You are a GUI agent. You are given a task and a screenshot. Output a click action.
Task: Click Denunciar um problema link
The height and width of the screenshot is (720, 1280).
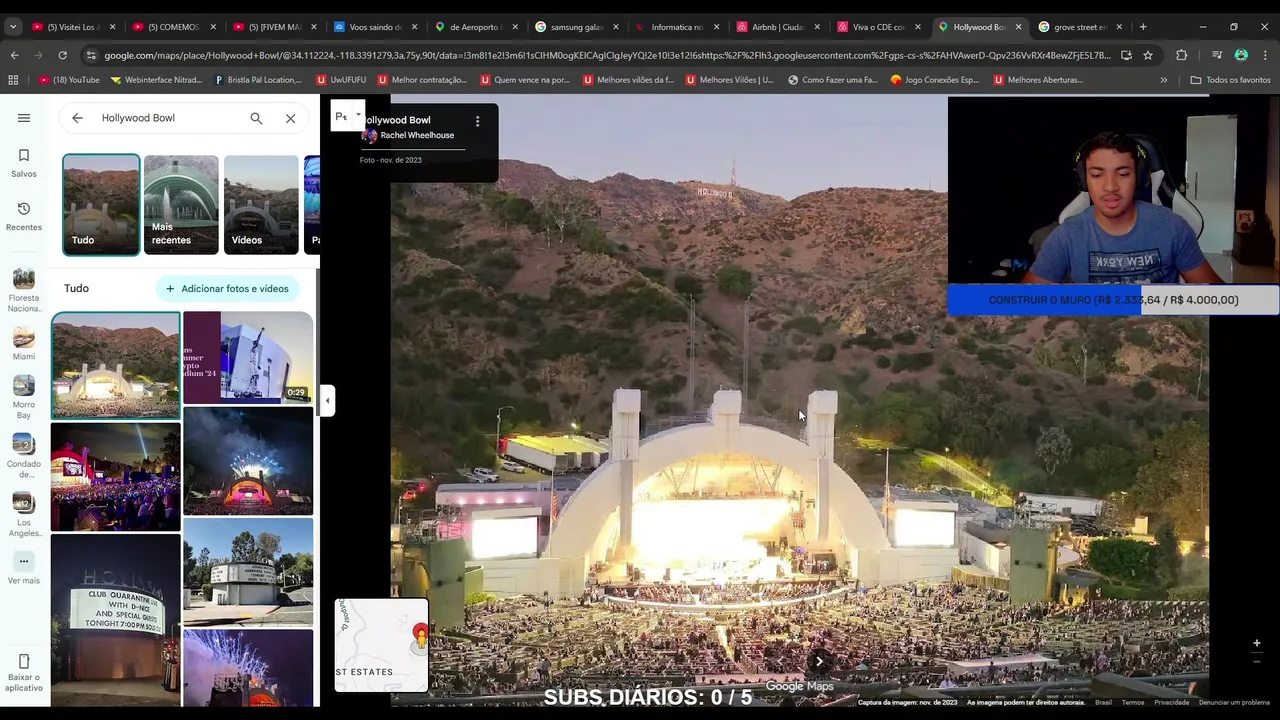[1234, 702]
